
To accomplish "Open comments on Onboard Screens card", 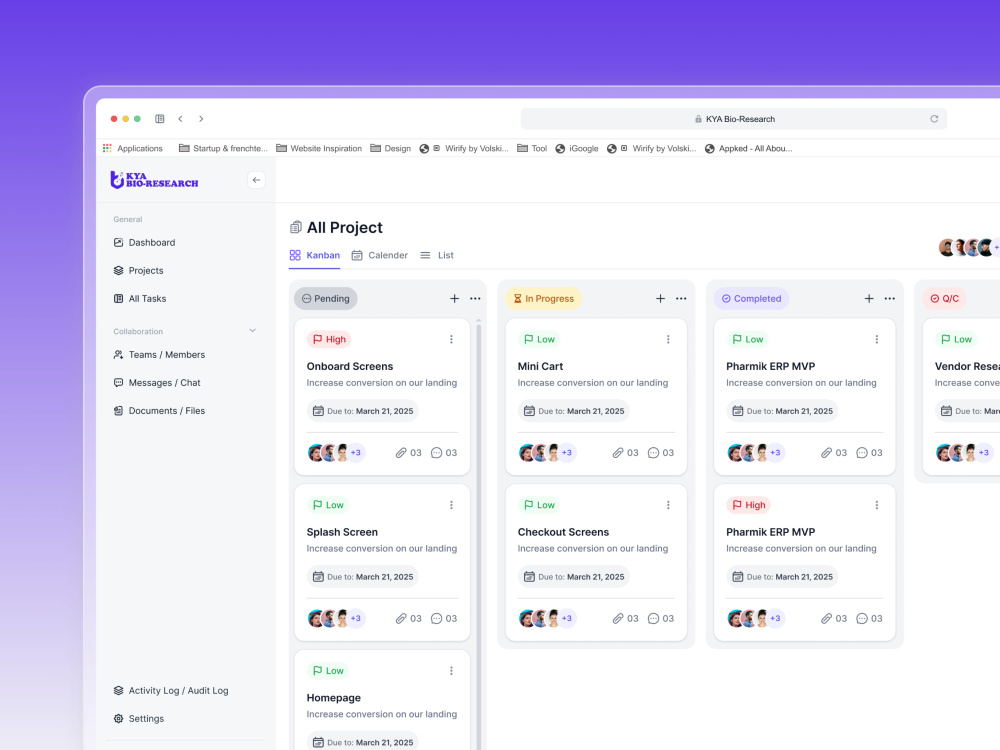I will 444,453.
